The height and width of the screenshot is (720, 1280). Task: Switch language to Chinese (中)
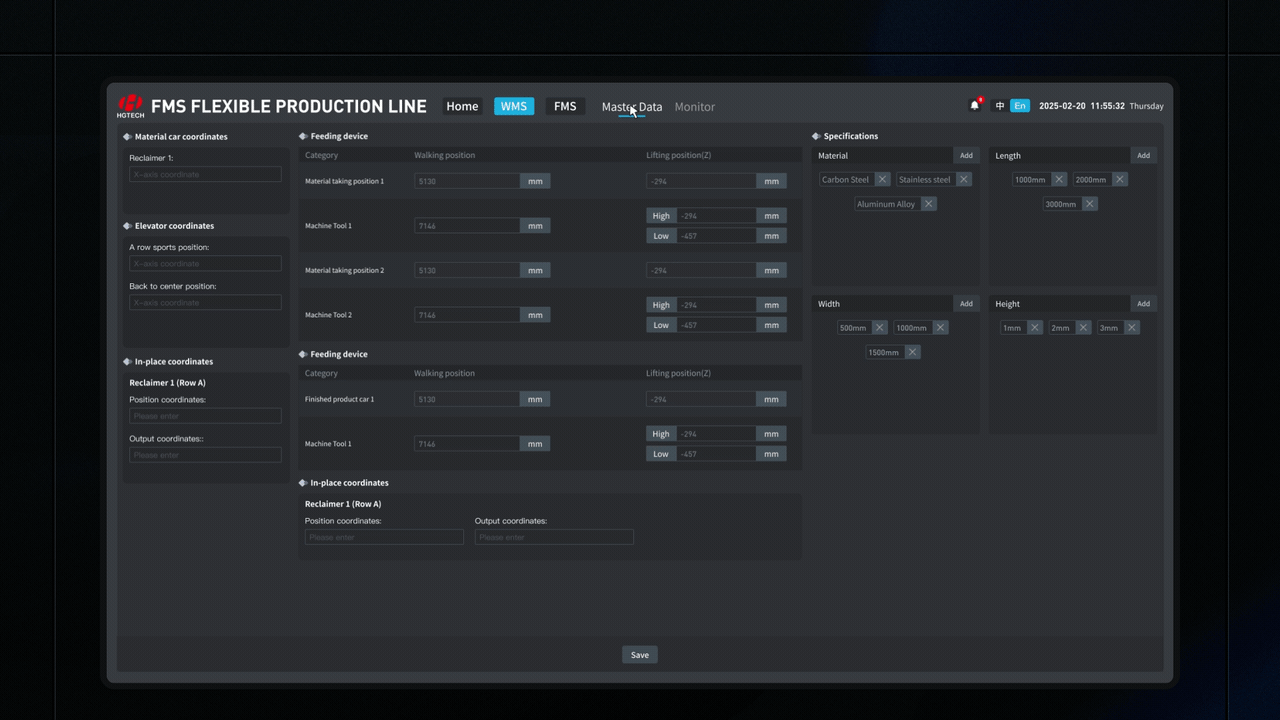(999, 106)
